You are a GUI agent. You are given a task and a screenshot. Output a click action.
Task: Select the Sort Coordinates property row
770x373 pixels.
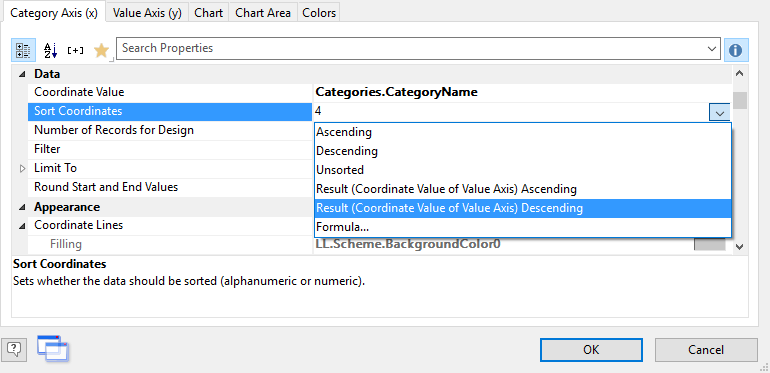coord(170,111)
